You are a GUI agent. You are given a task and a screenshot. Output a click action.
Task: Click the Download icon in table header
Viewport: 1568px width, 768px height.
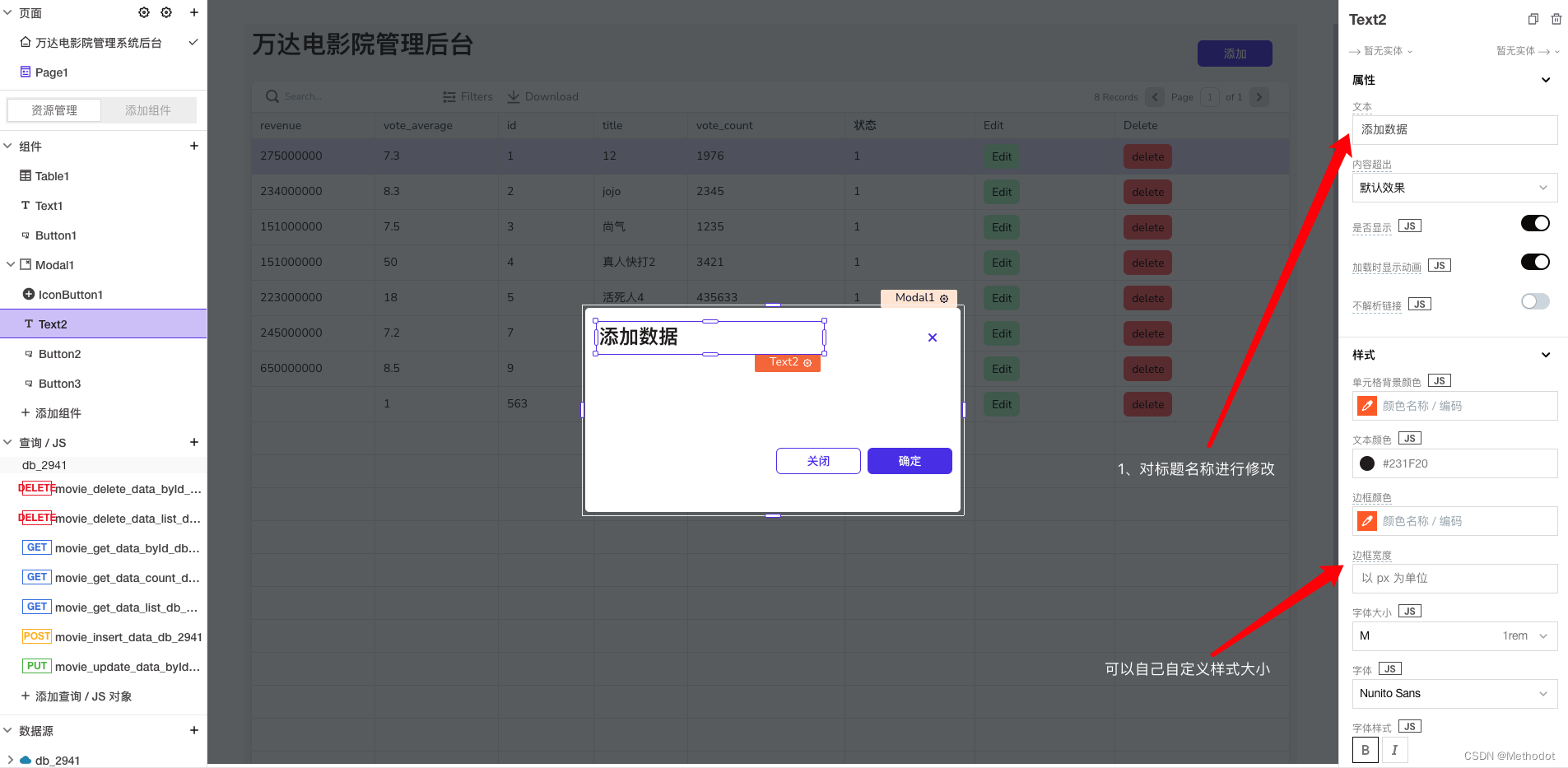point(514,96)
